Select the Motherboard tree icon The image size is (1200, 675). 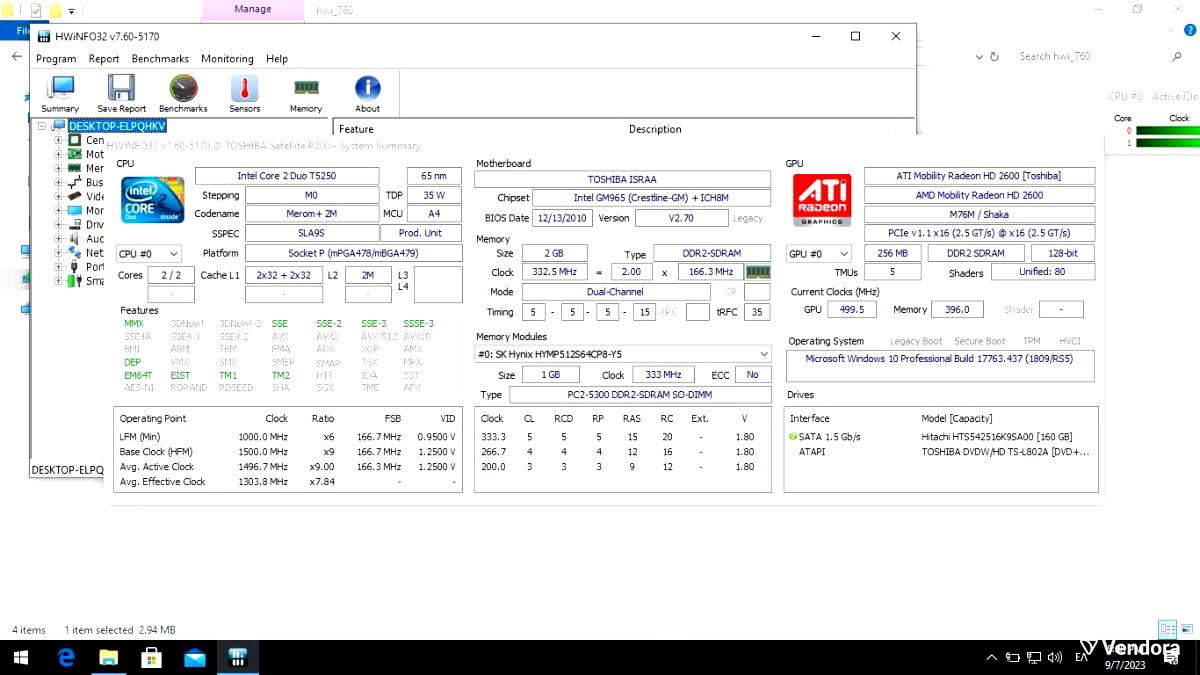click(74, 155)
